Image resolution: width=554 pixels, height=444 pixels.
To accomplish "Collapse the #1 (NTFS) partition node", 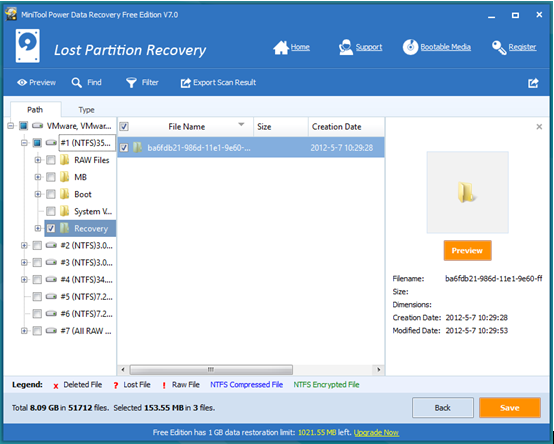I will coord(24,143).
